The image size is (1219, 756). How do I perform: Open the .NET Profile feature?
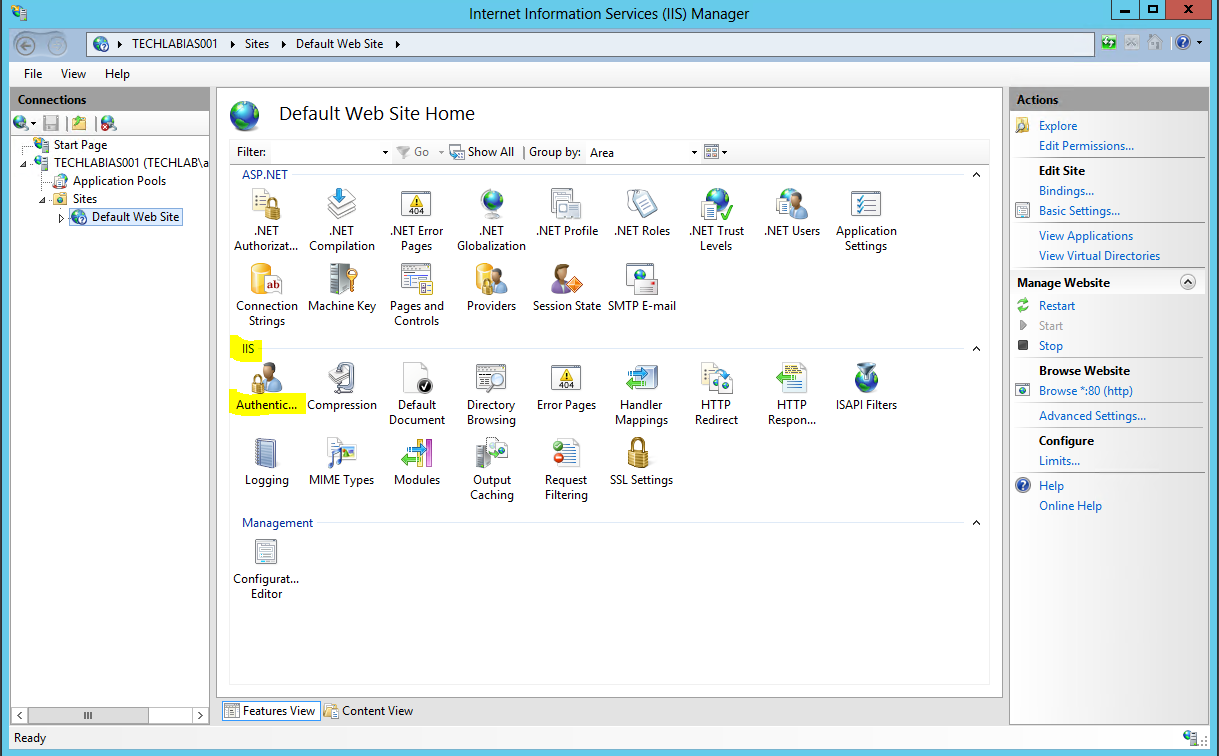pos(566,213)
